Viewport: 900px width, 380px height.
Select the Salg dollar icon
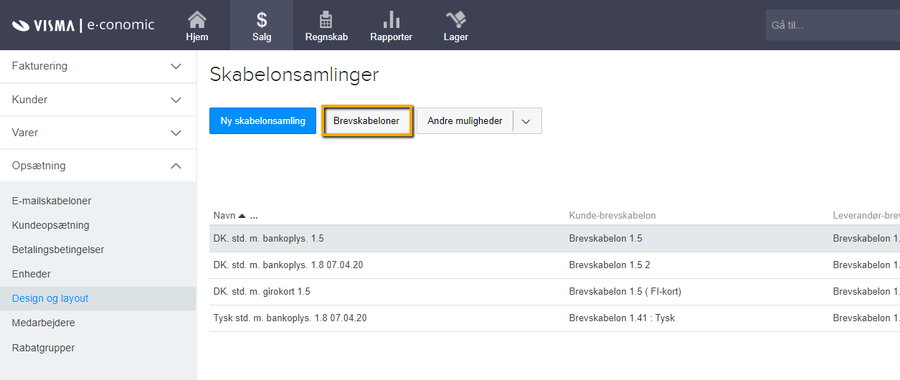click(261, 20)
